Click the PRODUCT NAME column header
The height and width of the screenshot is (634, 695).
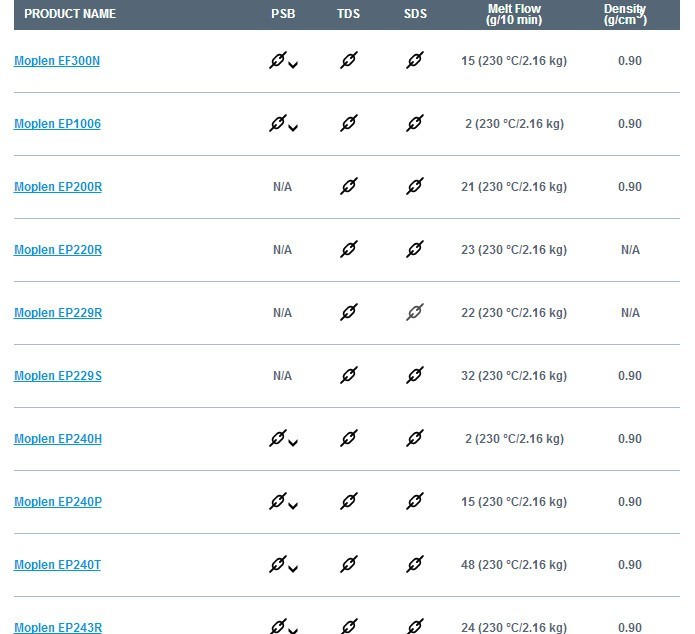click(70, 14)
